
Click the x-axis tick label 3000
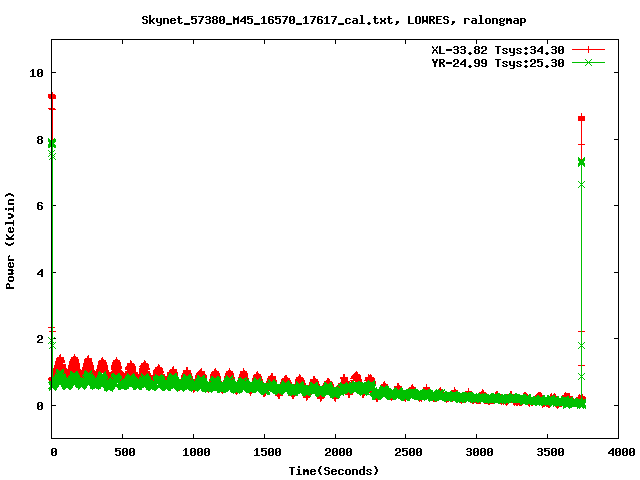(479, 452)
